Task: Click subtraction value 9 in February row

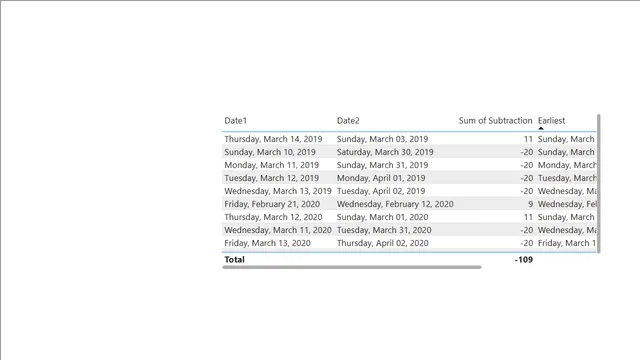Action: coord(530,204)
